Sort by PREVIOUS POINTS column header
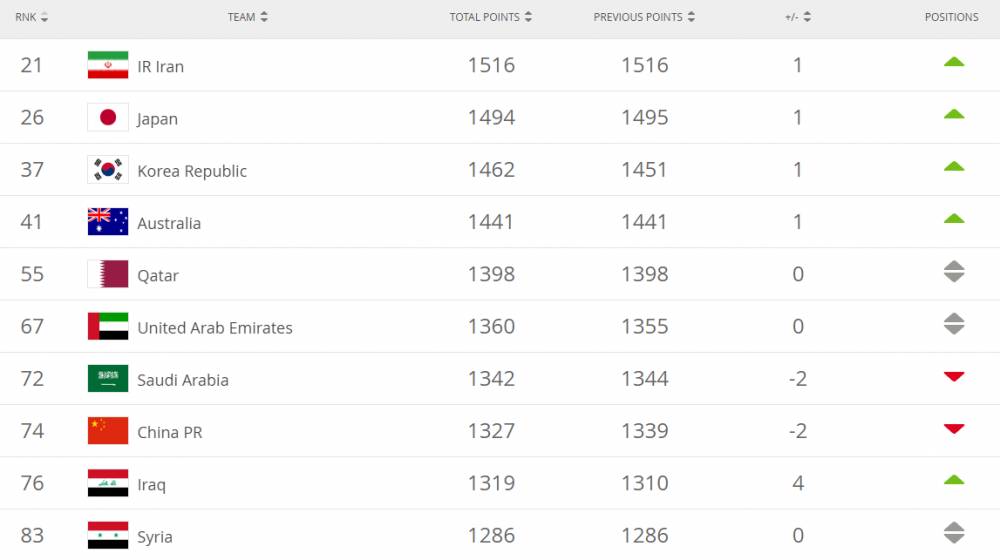The width and height of the screenshot is (1000, 560). click(644, 17)
